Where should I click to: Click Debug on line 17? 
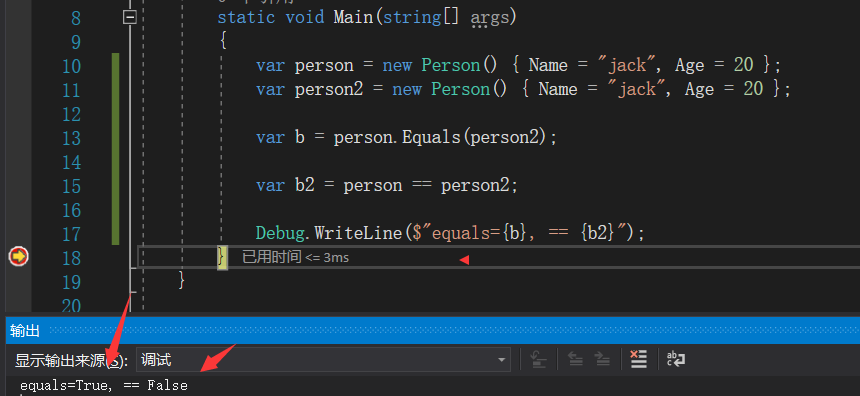click(280, 233)
